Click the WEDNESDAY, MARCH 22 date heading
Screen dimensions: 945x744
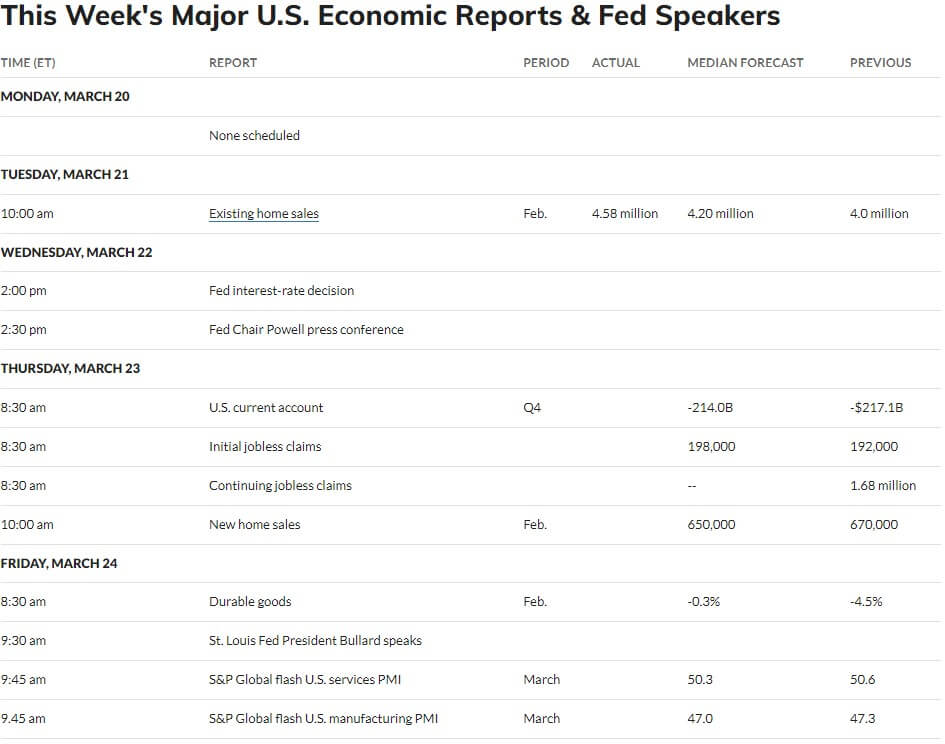77,253
